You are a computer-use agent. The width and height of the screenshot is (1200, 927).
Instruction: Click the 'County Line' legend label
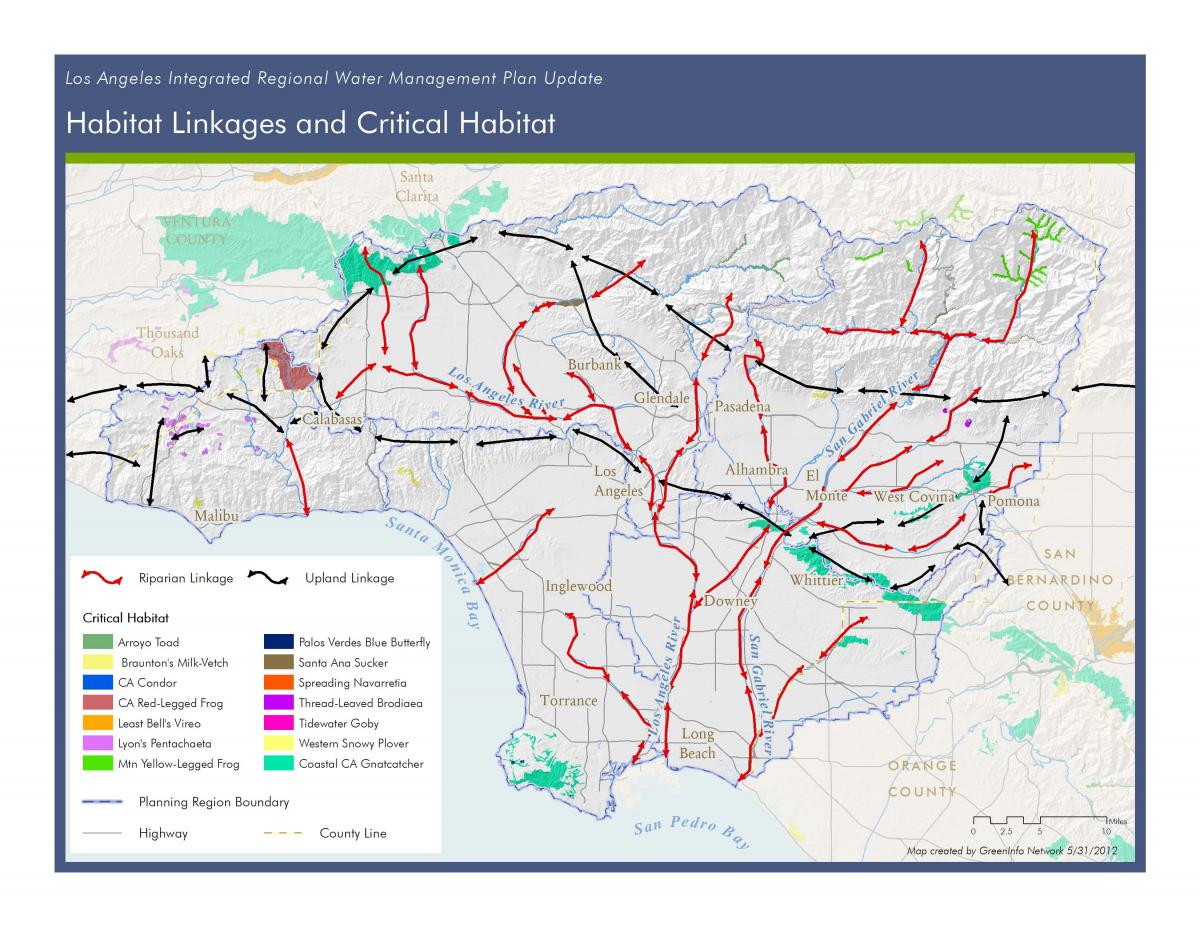point(353,833)
